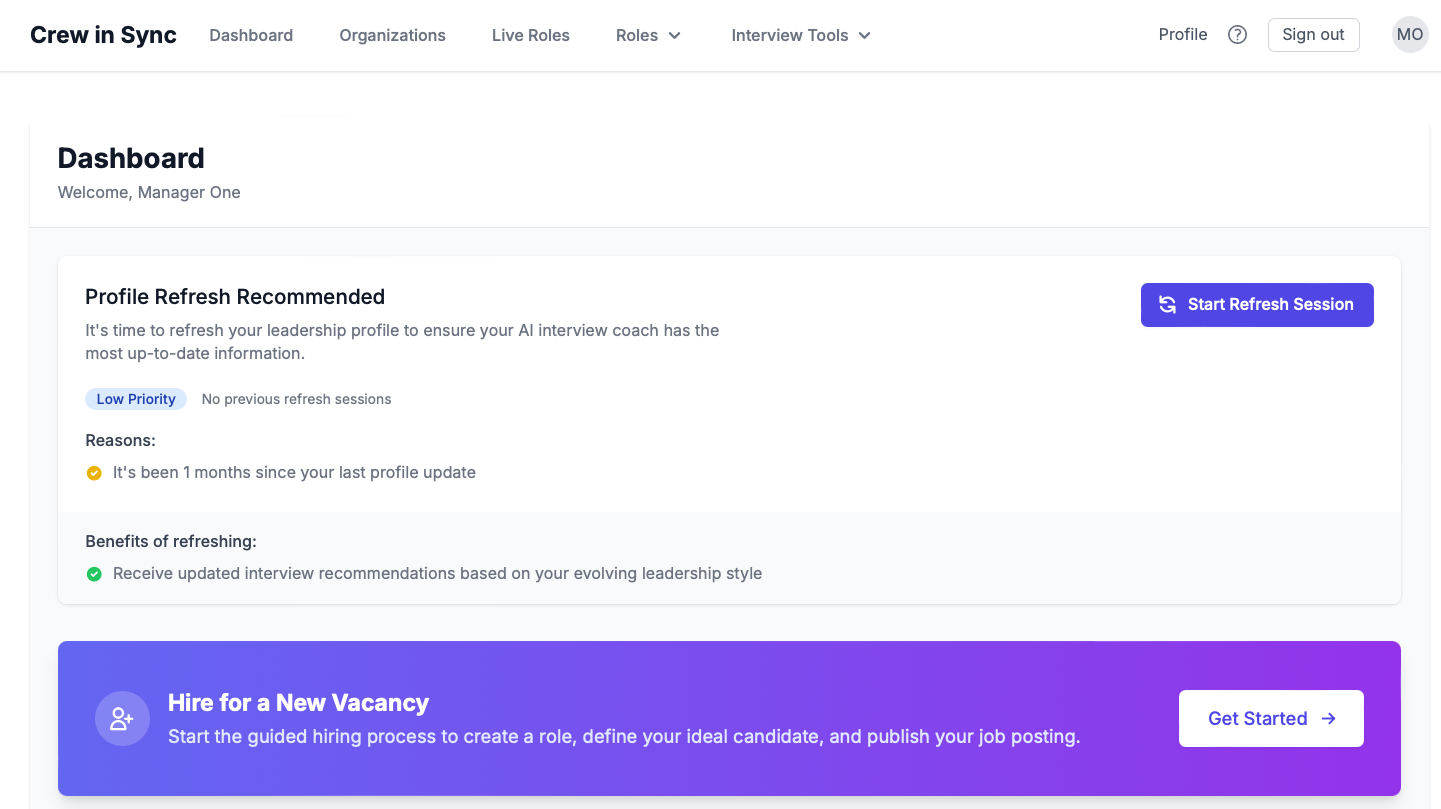Start a profile refresh session
The height and width of the screenshot is (809, 1441).
coord(1257,304)
